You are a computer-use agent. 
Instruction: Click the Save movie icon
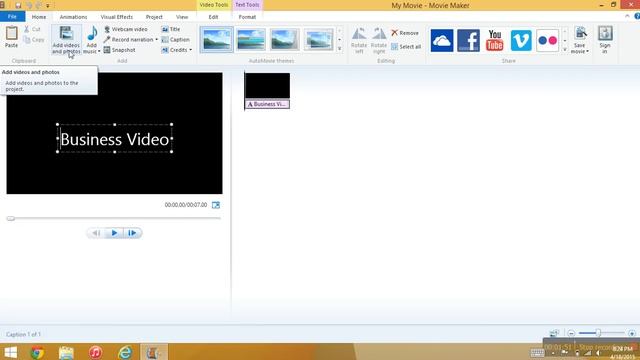(x=580, y=33)
